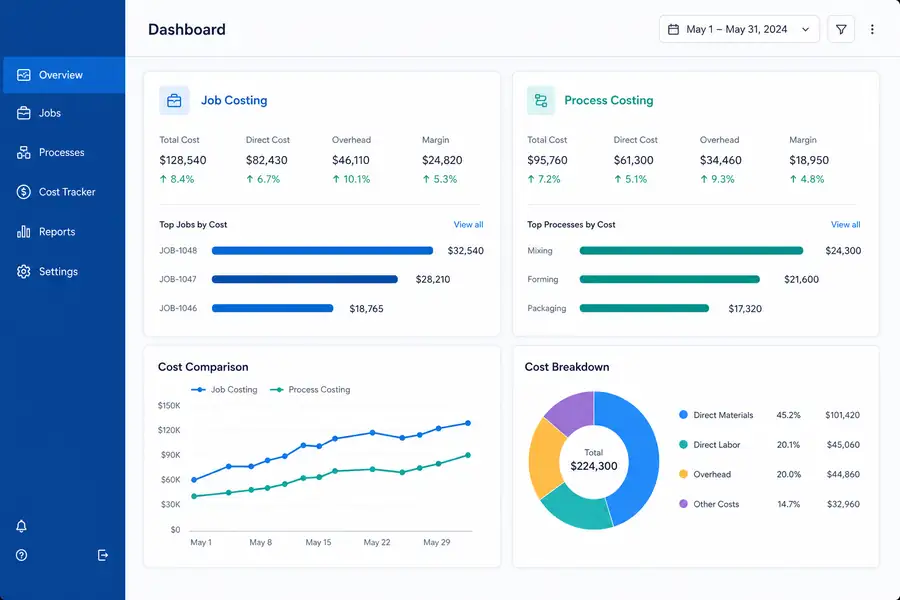Click the Processes icon in sidebar
The height and width of the screenshot is (600, 900).
tap(24, 152)
